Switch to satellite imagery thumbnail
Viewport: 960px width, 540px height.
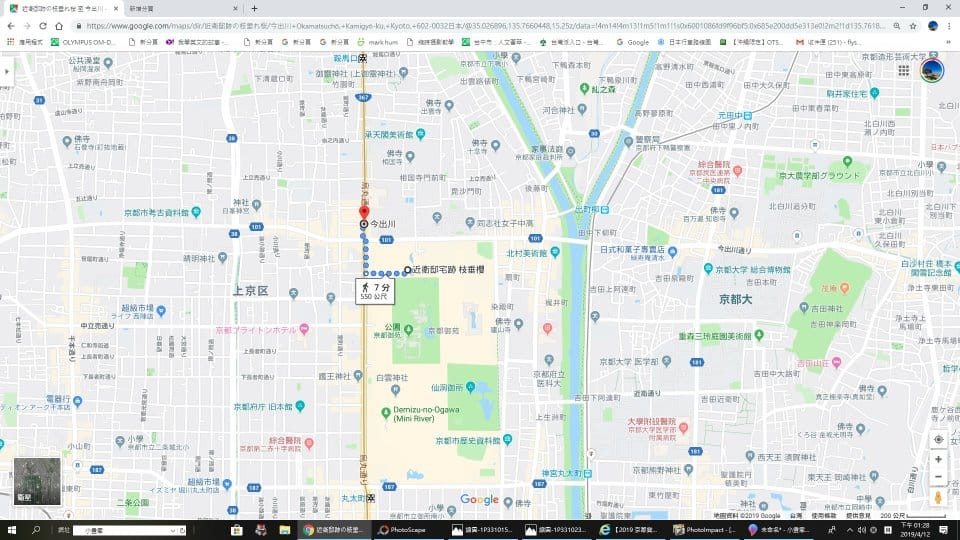[x=37, y=482]
